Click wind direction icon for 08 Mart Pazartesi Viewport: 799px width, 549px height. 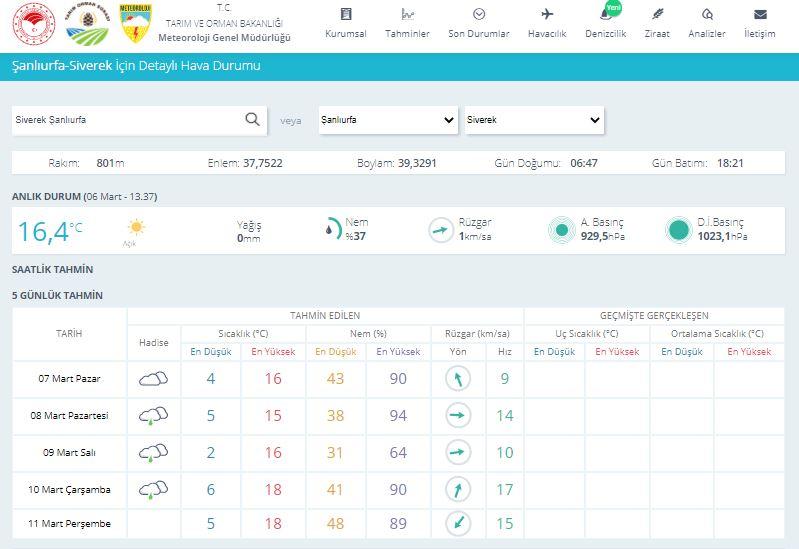click(458, 415)
